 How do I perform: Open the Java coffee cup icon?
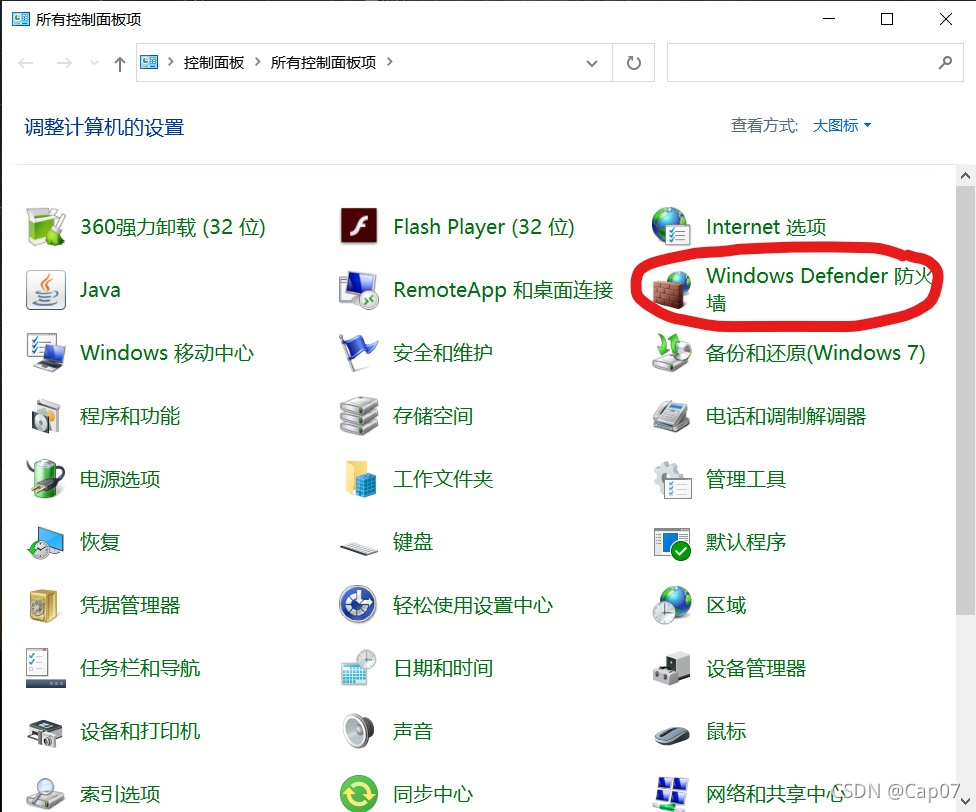pos(46,289)
